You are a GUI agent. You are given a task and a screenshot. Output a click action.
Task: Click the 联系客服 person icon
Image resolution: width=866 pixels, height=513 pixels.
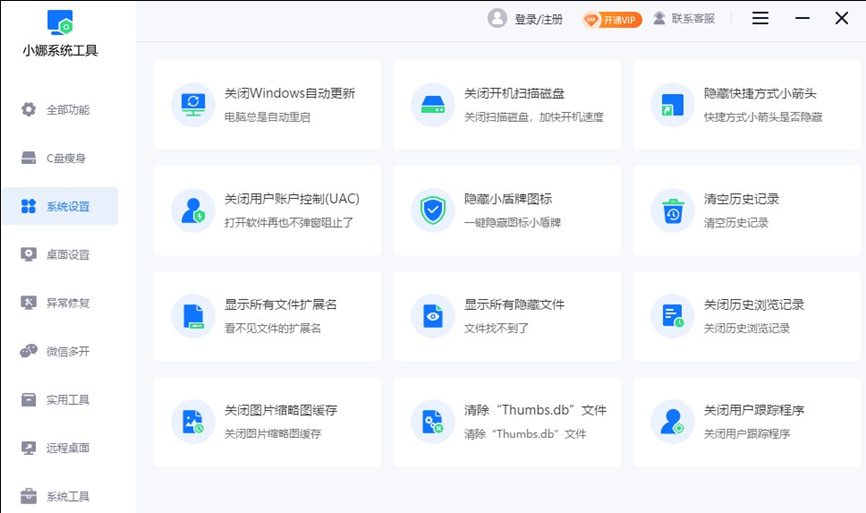coord(659,19)
